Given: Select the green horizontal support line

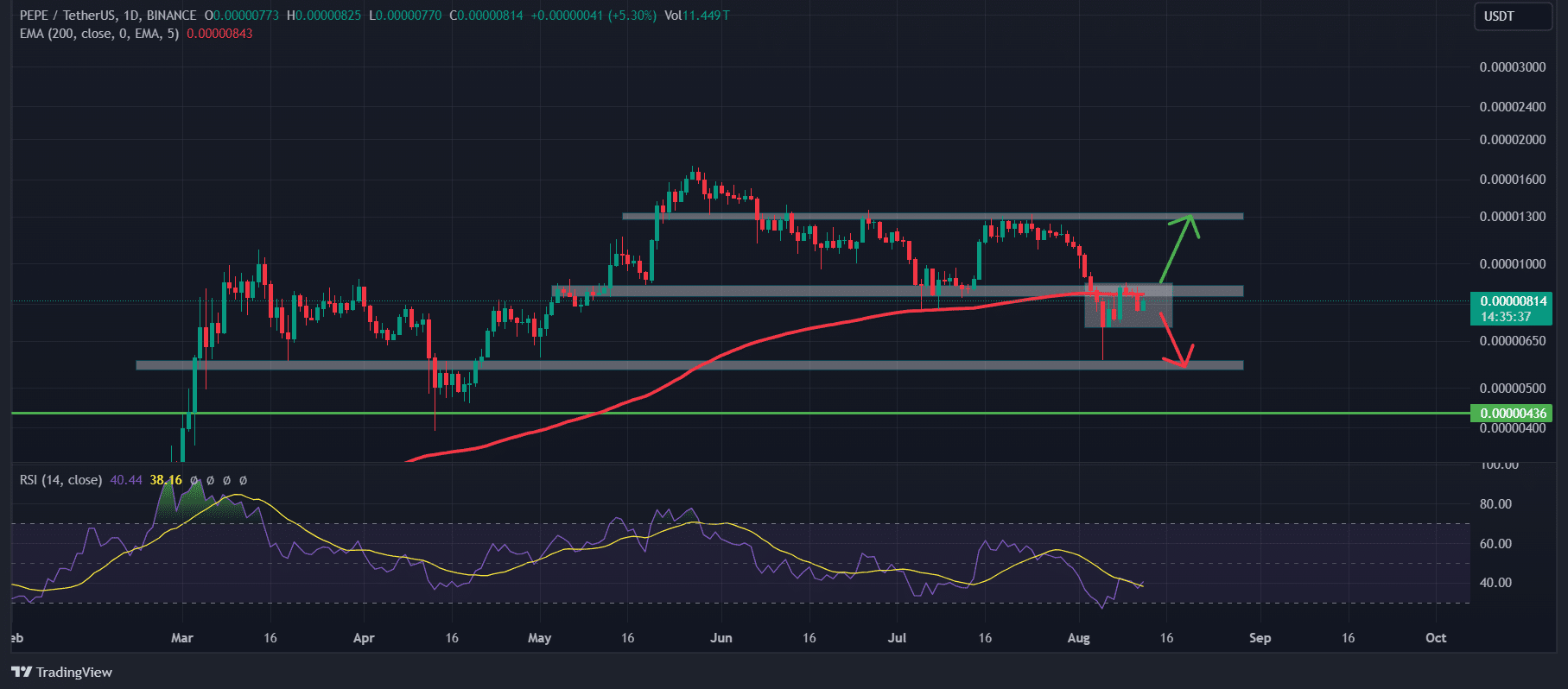Looking at the screenshot, I should (740, 414).
